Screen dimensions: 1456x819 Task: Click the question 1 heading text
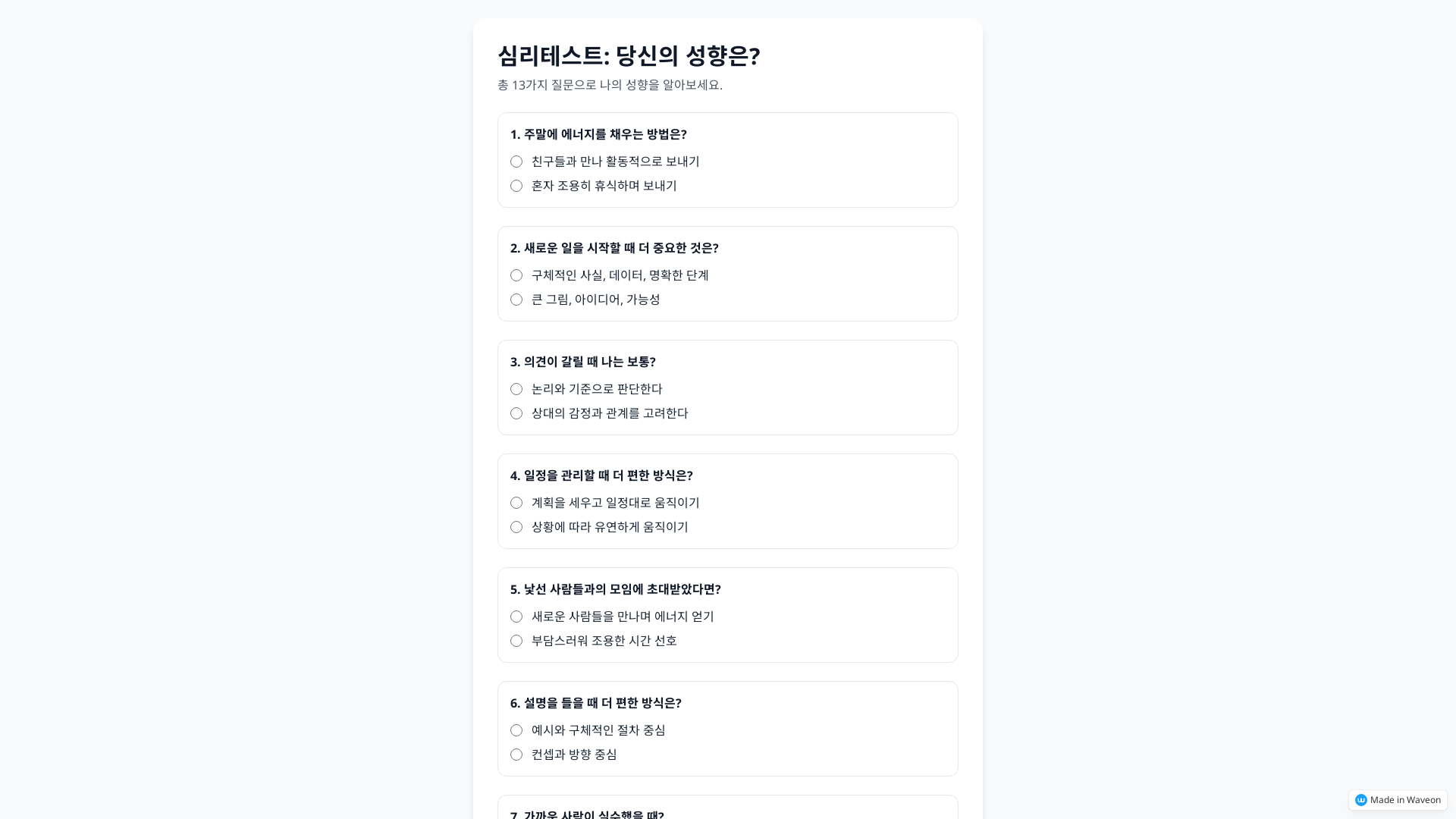598,134
